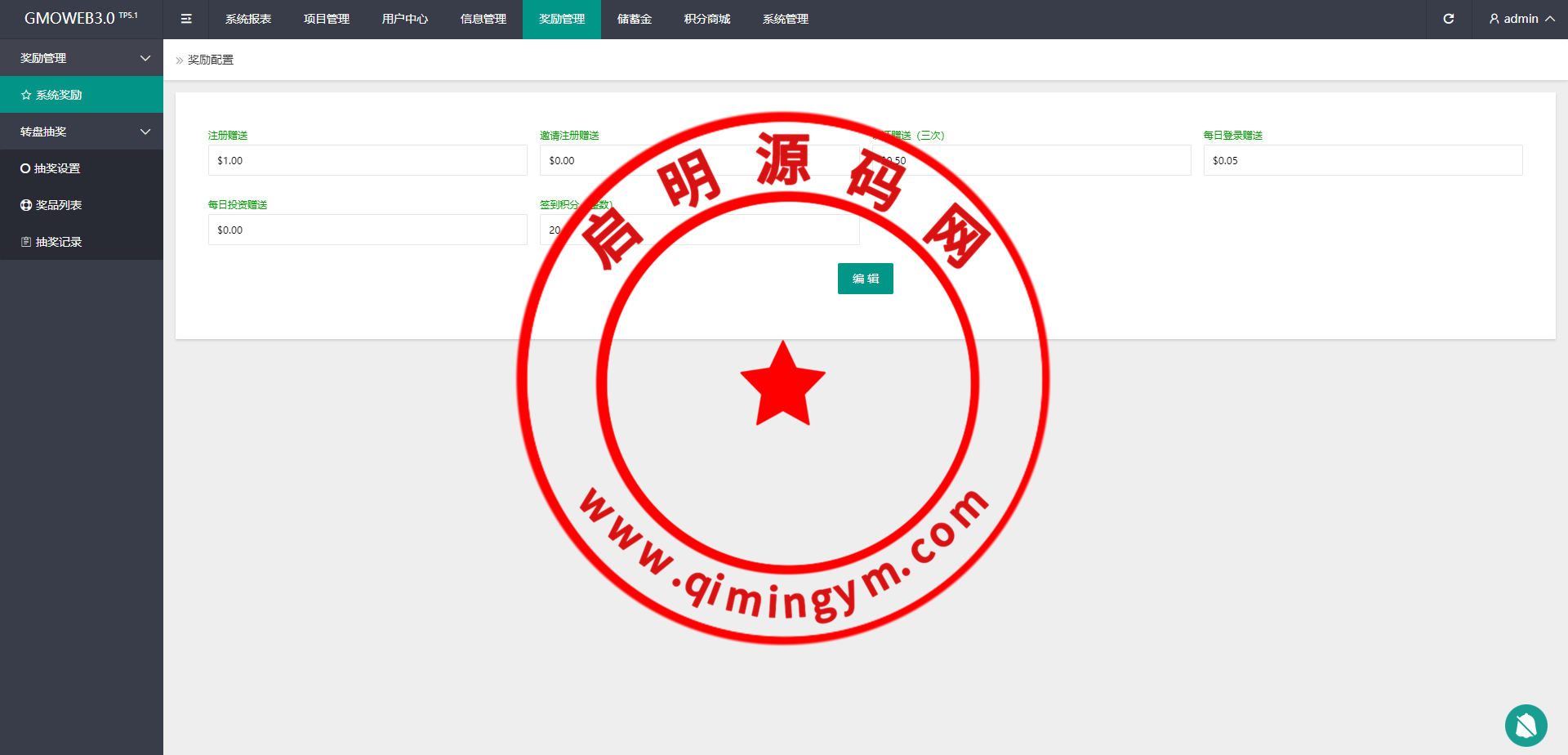Viewport: 1568px width, 755px height.
Task: Click the icon beside 奖品列表
Action: click(26, 205)
